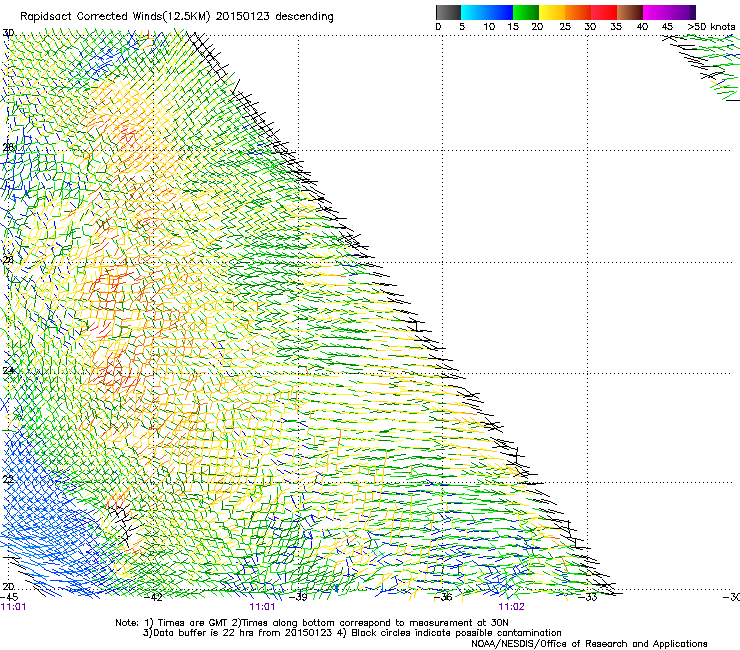The height and width of the screenshot is (650, 740).
Task: Click the longitude label '-45'
Action: tap(9, 597)
